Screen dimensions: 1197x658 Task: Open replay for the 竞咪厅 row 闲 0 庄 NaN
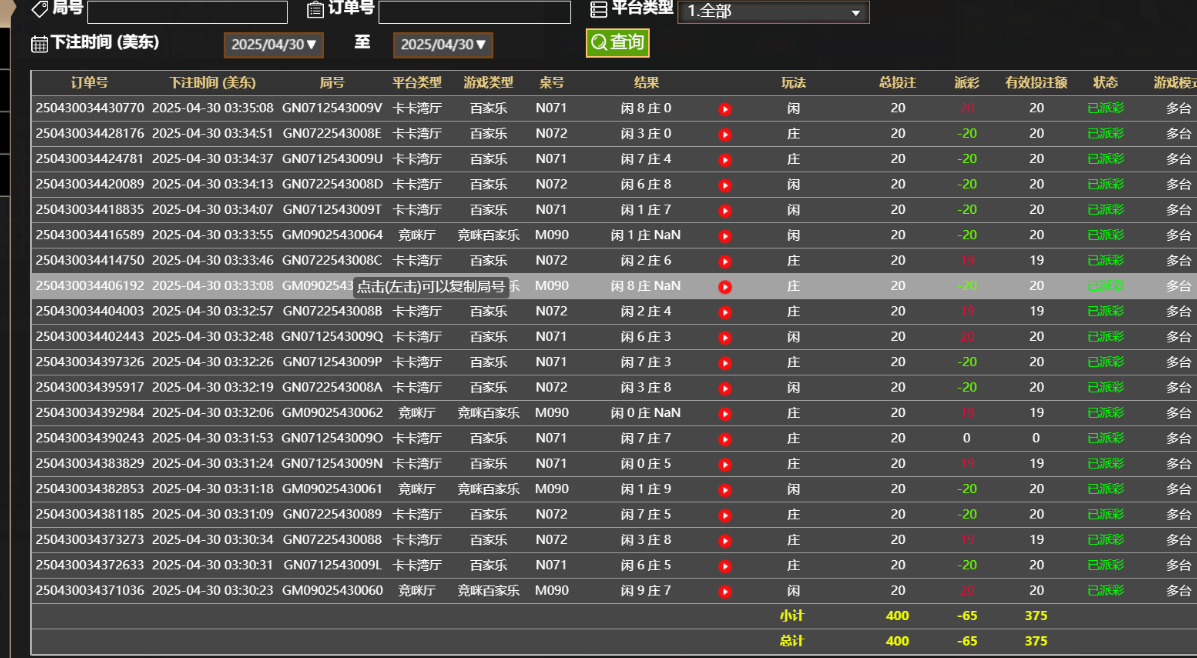(x=727, y=412)
